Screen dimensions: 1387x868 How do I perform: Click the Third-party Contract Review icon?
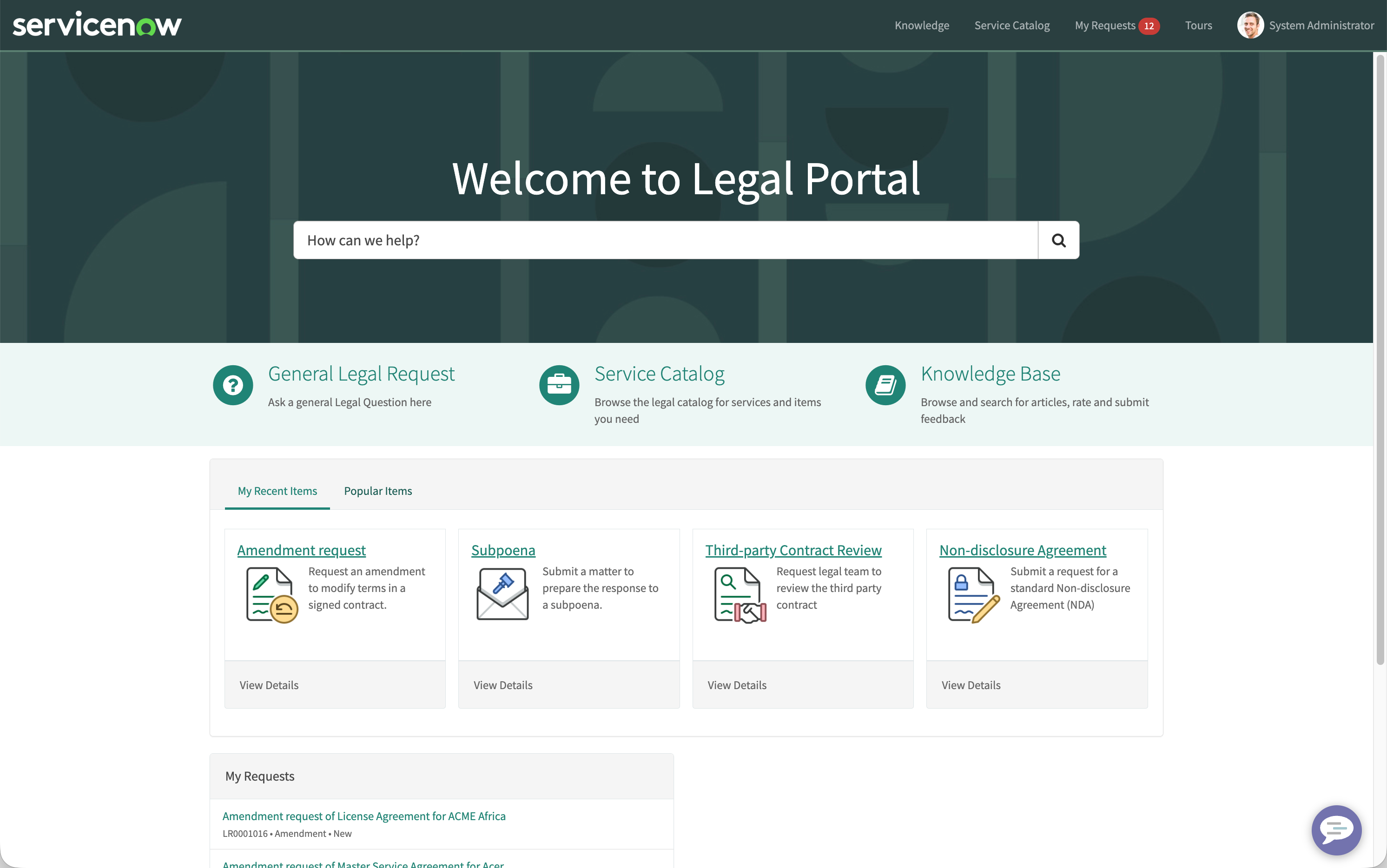point(740,595)
